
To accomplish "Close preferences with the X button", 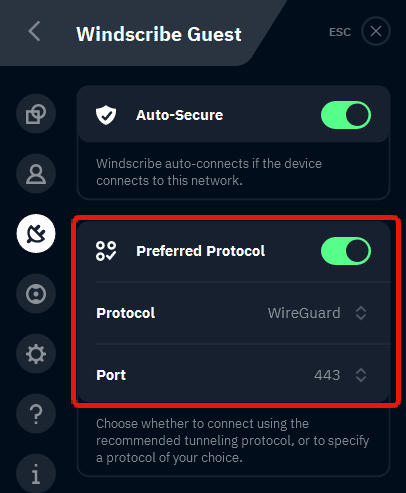I will 376,31.
